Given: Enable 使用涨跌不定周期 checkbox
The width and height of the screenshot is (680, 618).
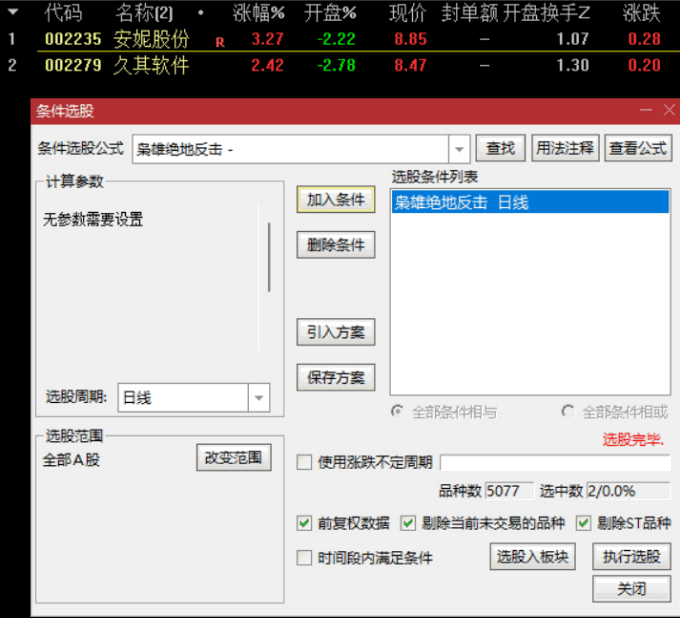Looking at the screenshot, I should (x=304, y=462).
